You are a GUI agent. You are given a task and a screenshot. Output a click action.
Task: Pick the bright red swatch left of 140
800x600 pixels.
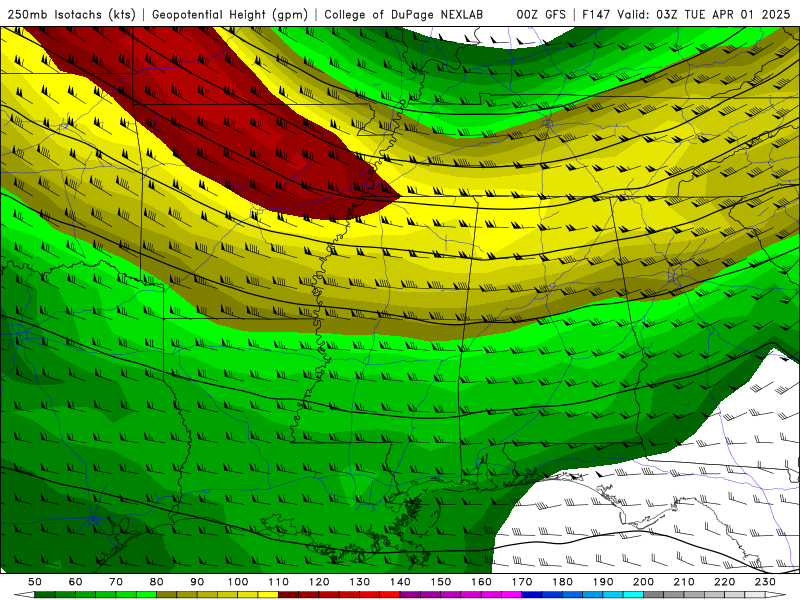click(390, 595)
